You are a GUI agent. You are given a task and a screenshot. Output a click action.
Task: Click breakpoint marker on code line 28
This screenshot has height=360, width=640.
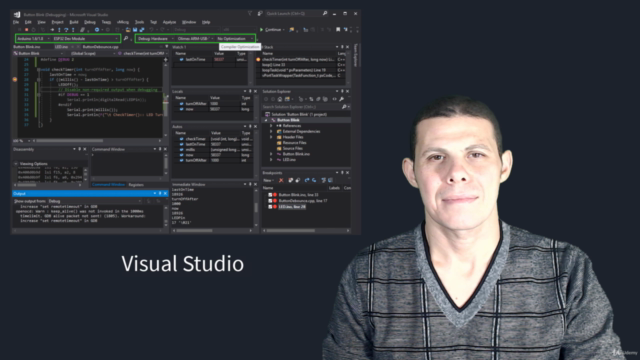click(x=15, y=79)
